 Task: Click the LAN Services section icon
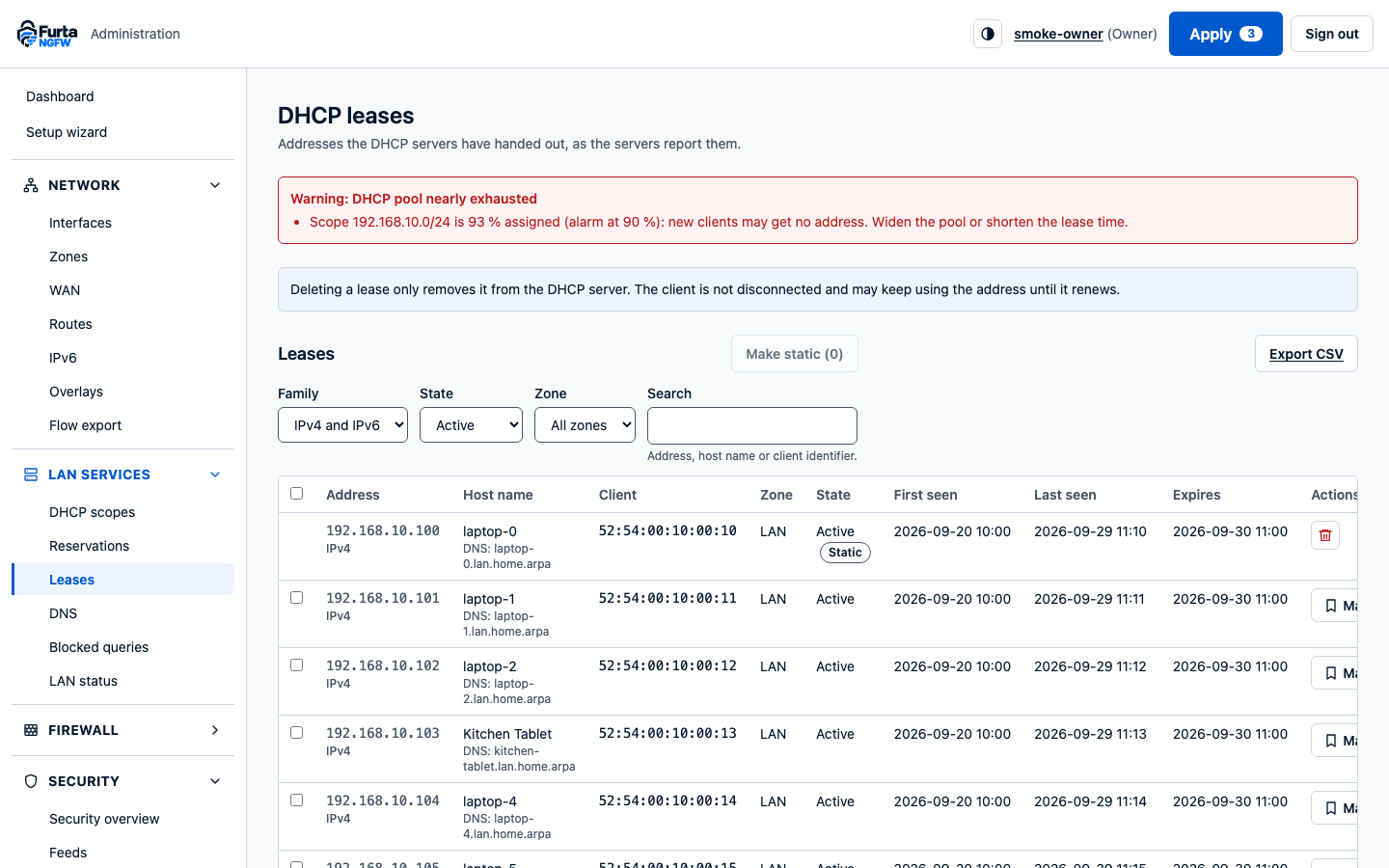click(x=31, y=475)
